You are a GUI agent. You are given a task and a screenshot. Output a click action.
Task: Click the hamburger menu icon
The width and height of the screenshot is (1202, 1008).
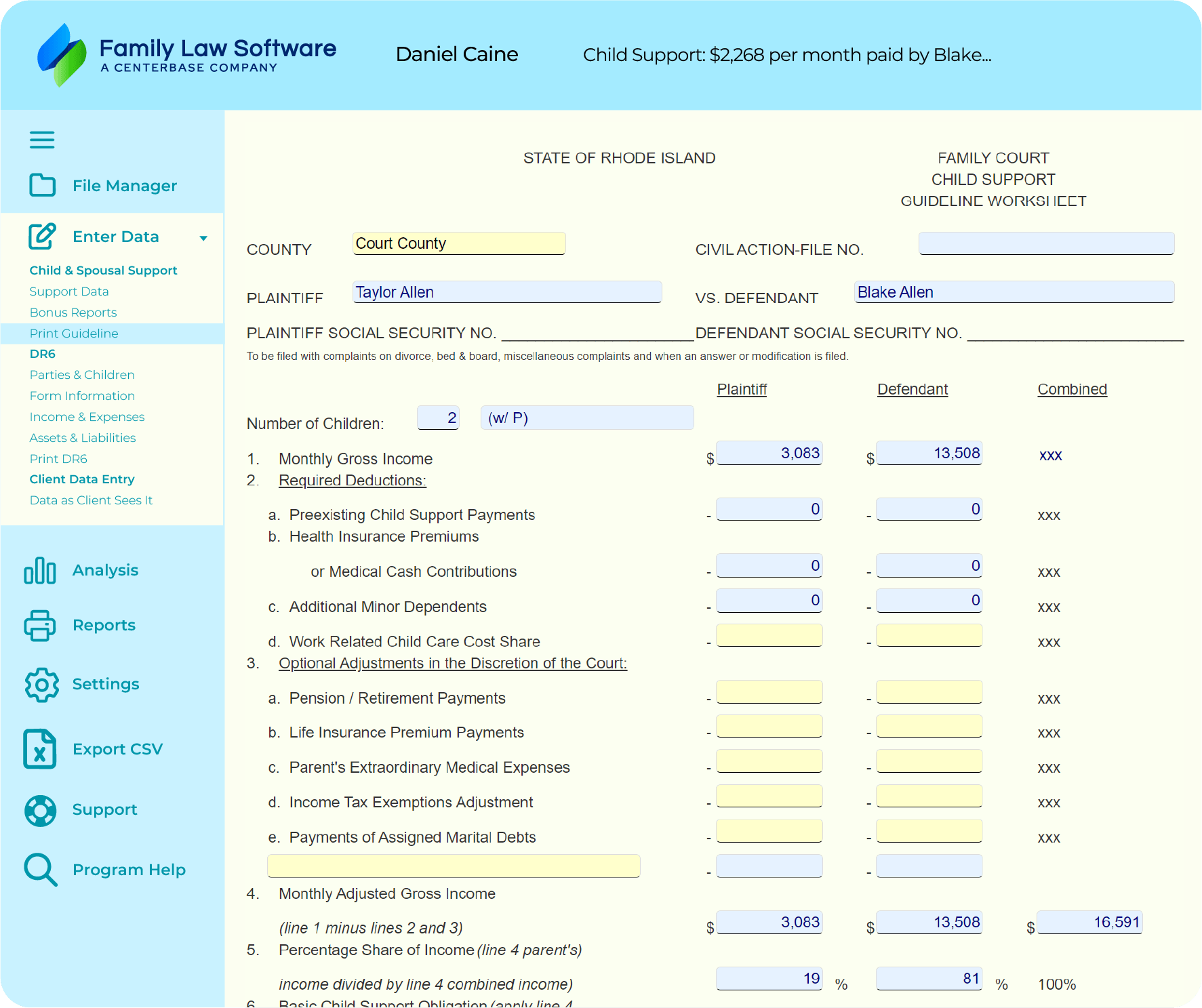[x=42, y=140]
